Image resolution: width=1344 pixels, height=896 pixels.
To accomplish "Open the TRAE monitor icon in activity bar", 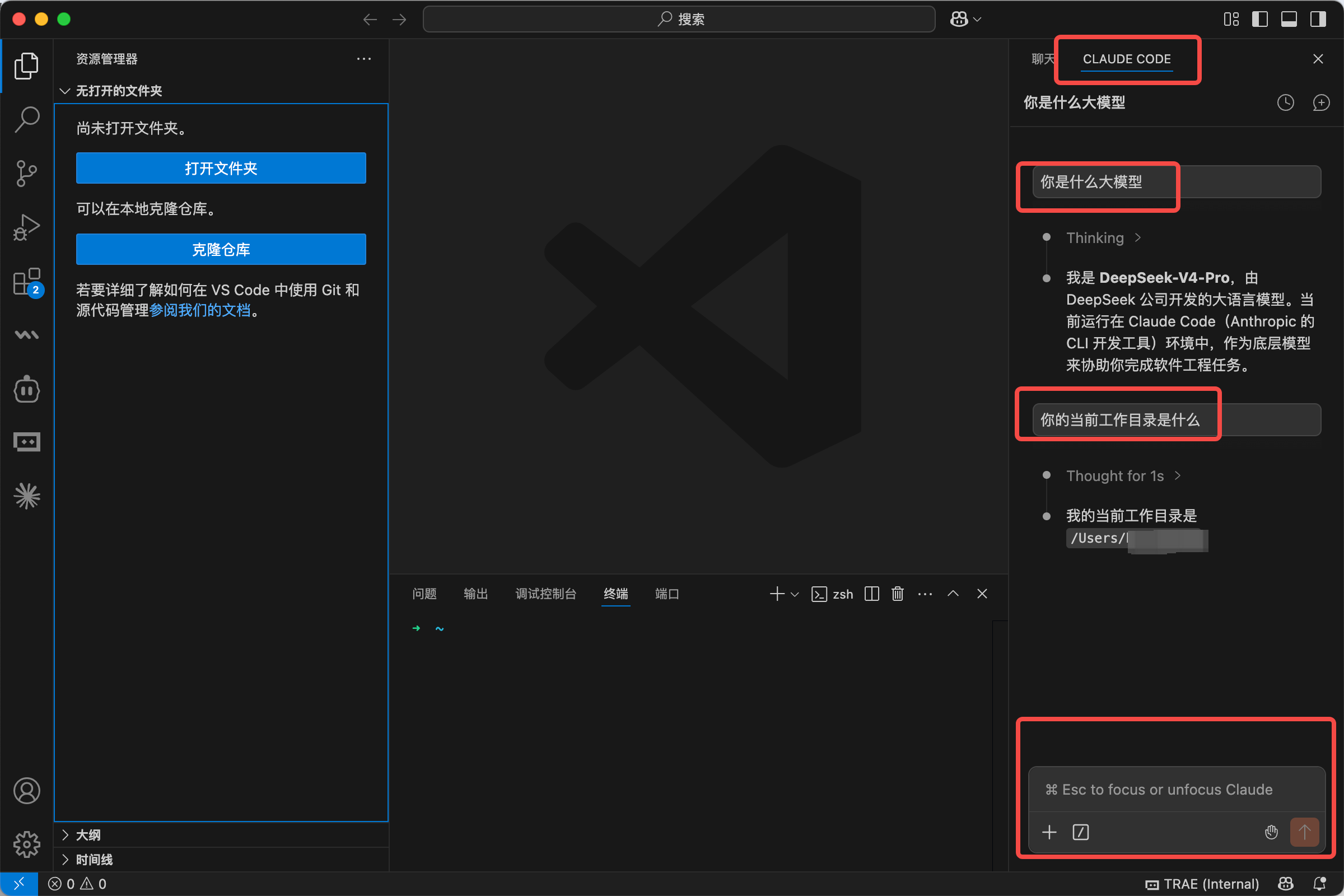I will tap(26, 442).
